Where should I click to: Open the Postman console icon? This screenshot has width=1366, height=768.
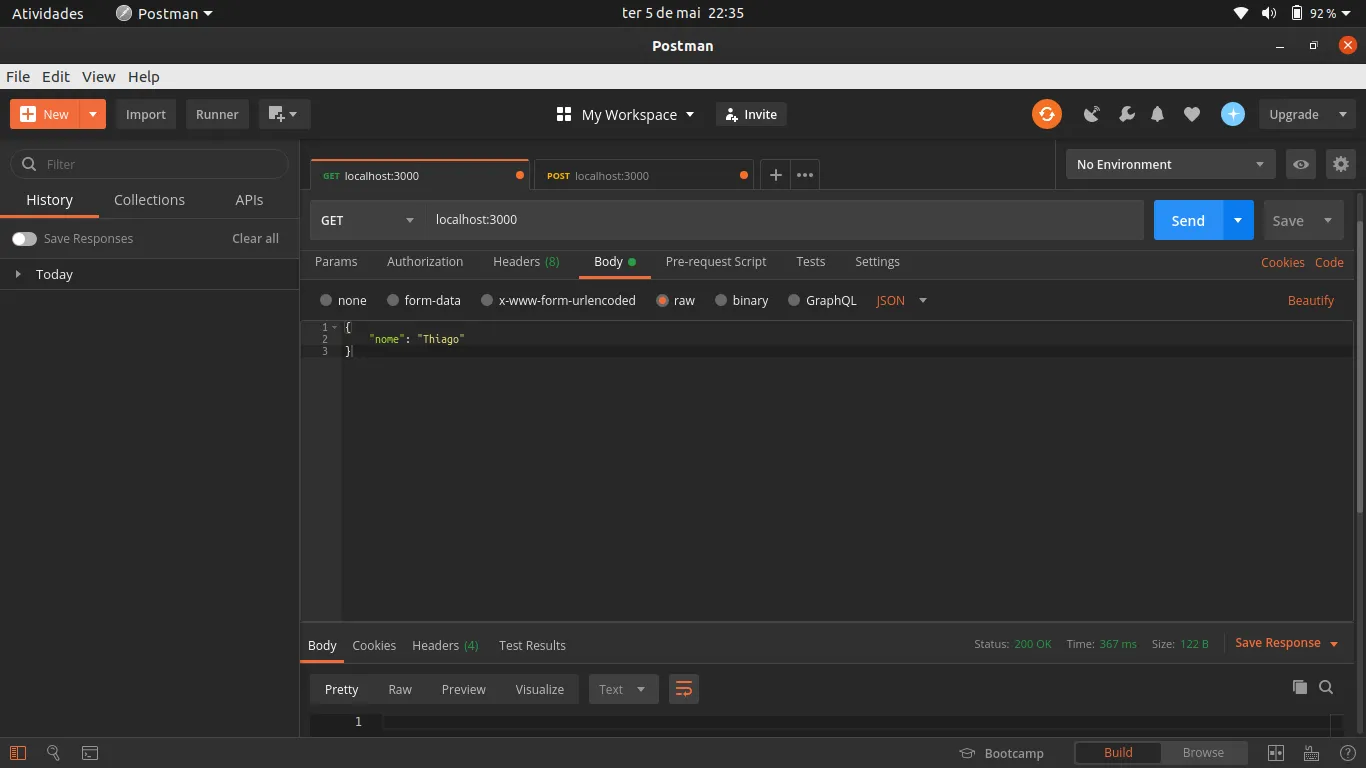click(x=90, y=753)
